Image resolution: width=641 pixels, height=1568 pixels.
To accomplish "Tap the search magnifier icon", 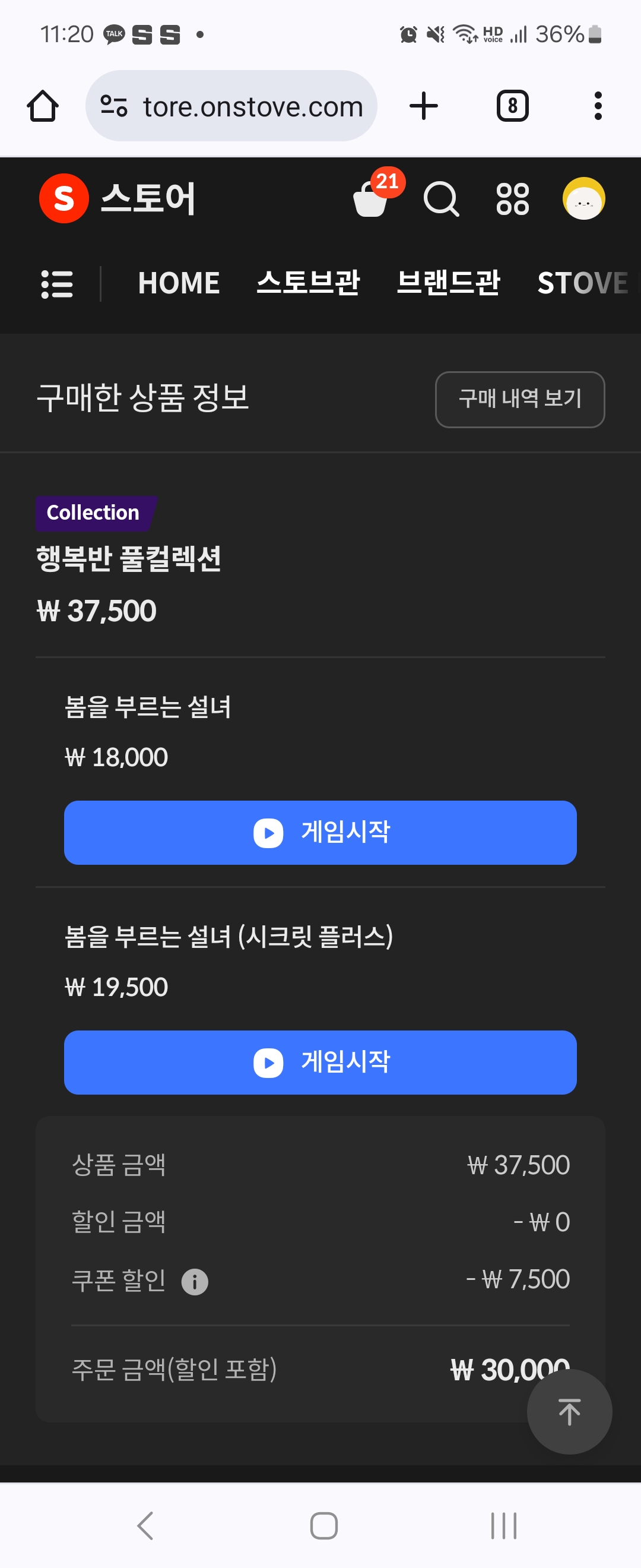I will (442, 199).
